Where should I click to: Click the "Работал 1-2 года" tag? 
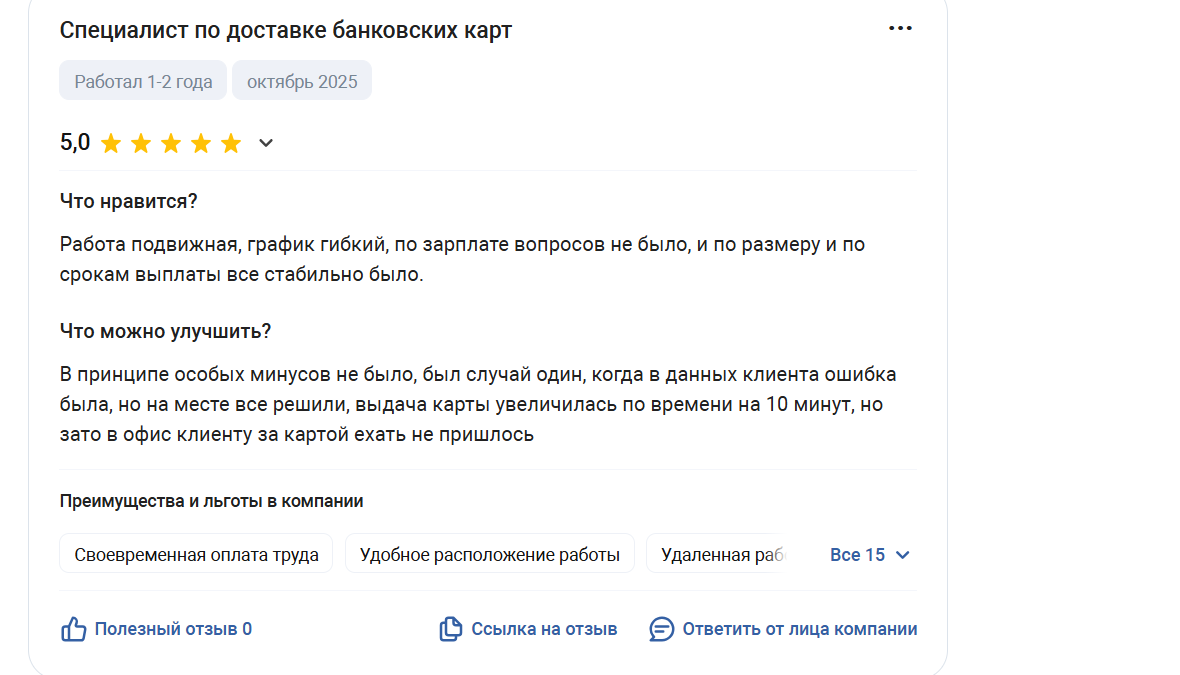click(143, 81)
